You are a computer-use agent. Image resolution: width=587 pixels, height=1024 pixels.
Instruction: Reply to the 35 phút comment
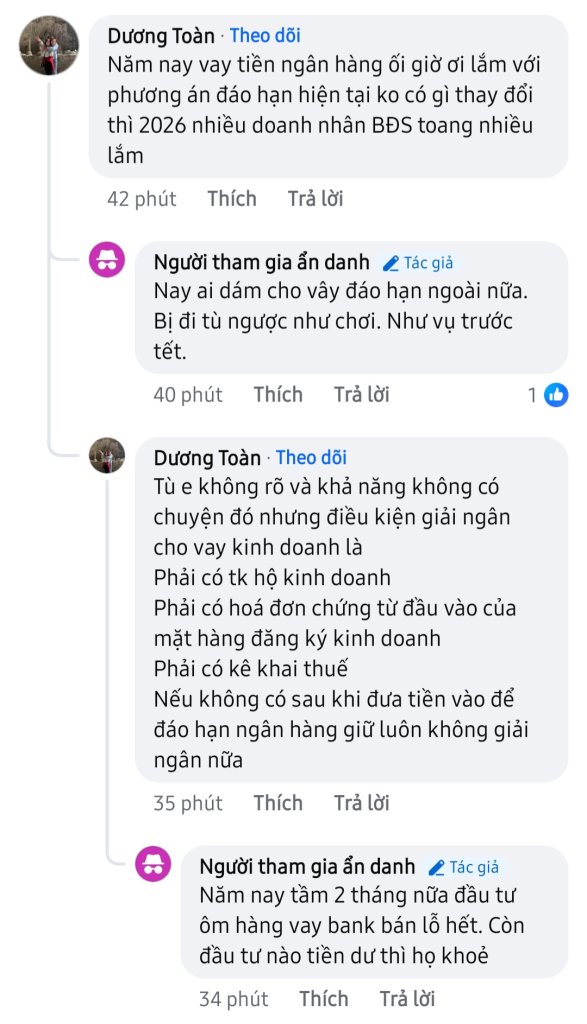coord(362,803)
